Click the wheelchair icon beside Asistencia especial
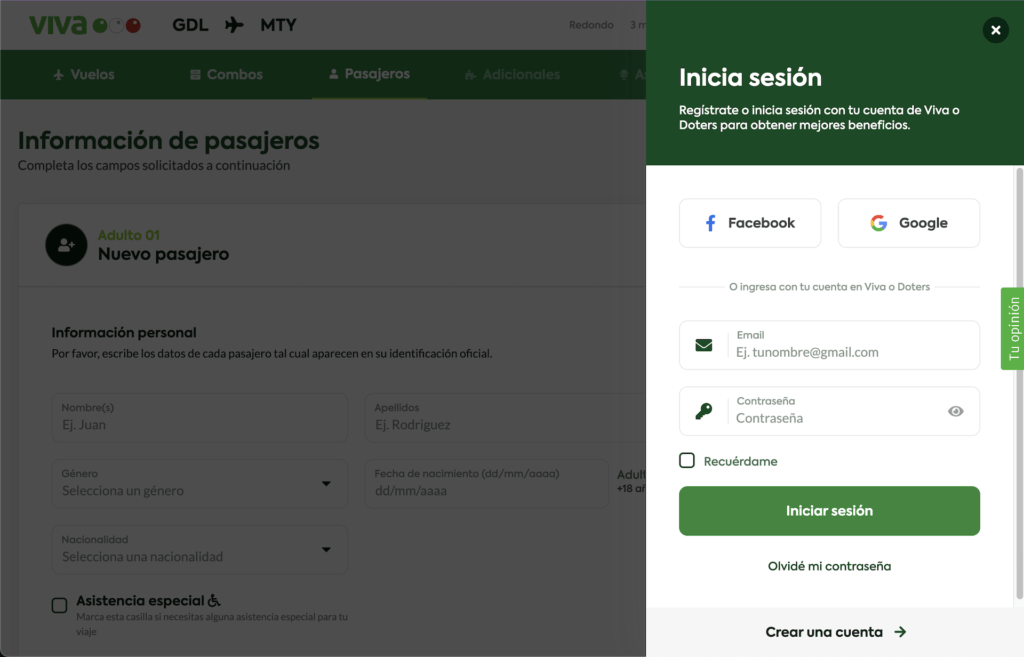The width and height of the screenshot is (1024, 657). [214, 600]
